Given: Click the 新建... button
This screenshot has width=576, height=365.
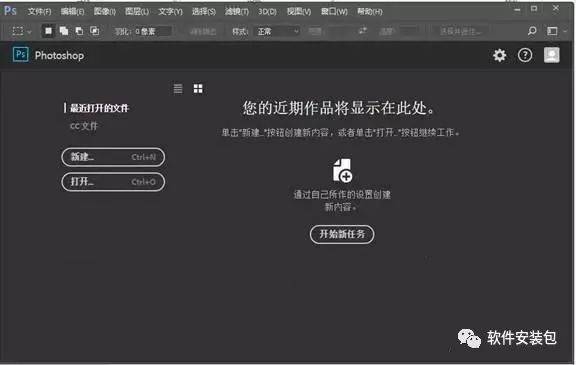Looking at the screenshot, I should tap(113, 157).
